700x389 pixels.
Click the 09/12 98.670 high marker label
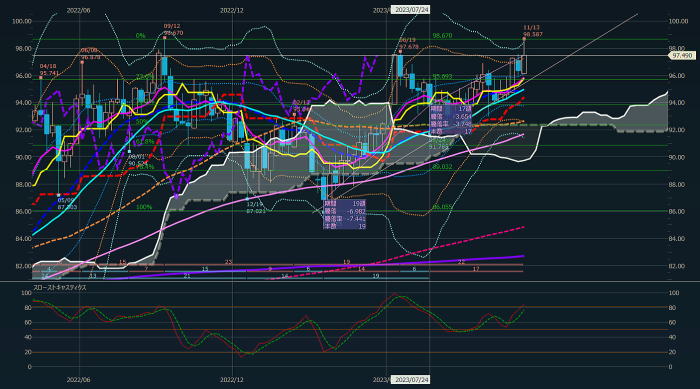point(173,29)
